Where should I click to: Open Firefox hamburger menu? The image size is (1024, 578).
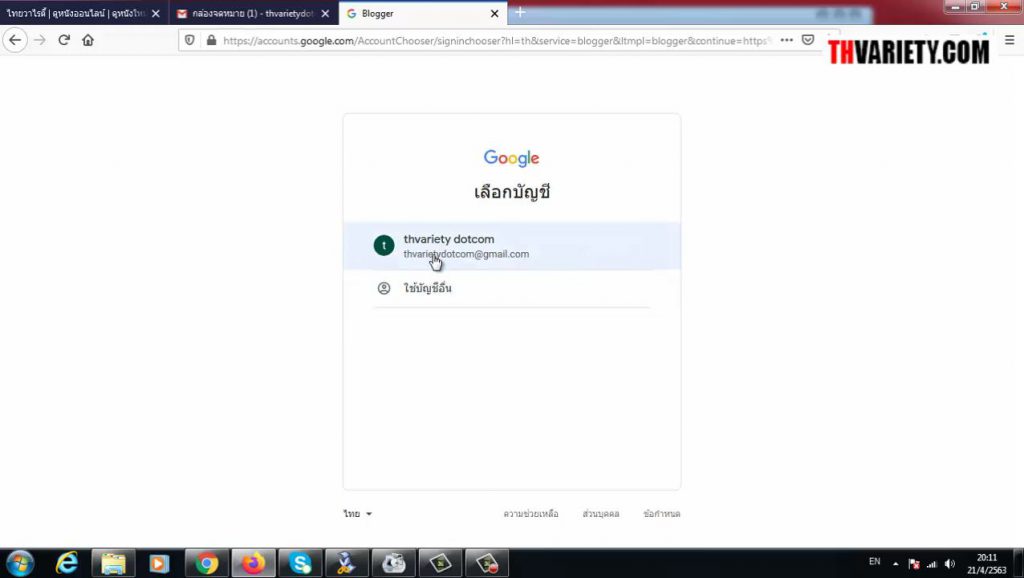(x=1010, y=40)
